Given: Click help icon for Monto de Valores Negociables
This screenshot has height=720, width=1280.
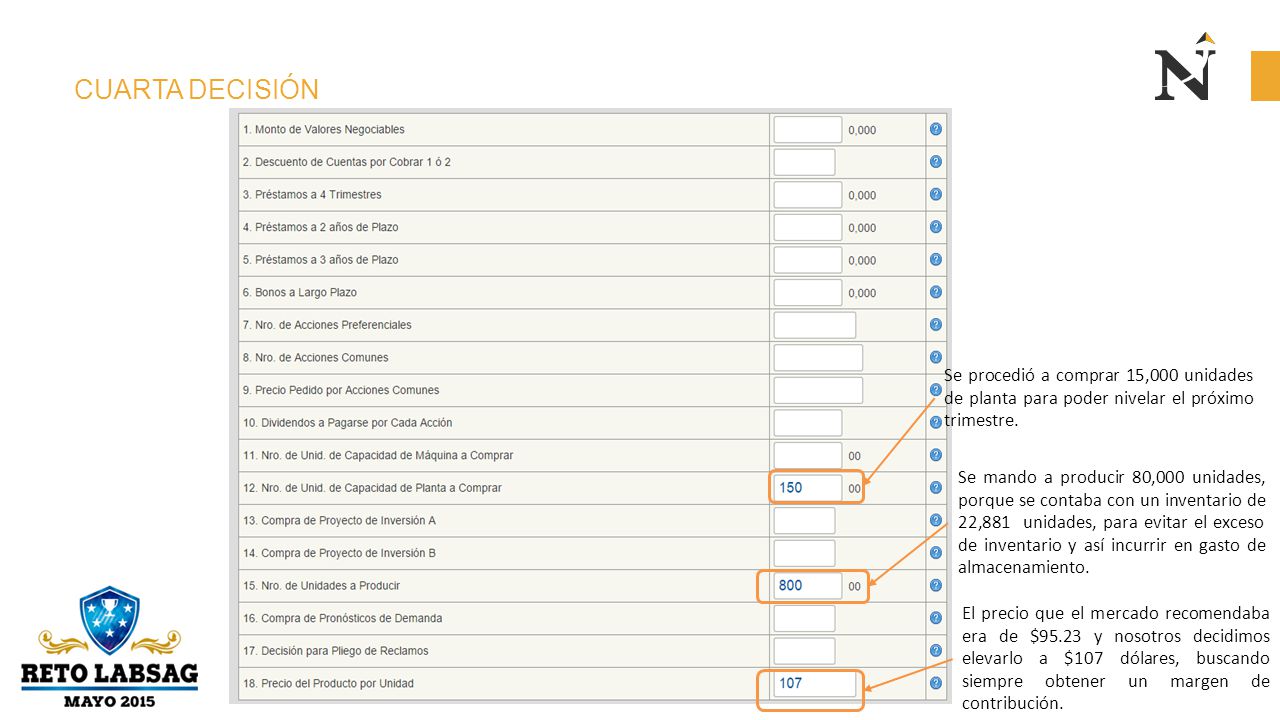Looking at the screenshot, I should 936,129.
